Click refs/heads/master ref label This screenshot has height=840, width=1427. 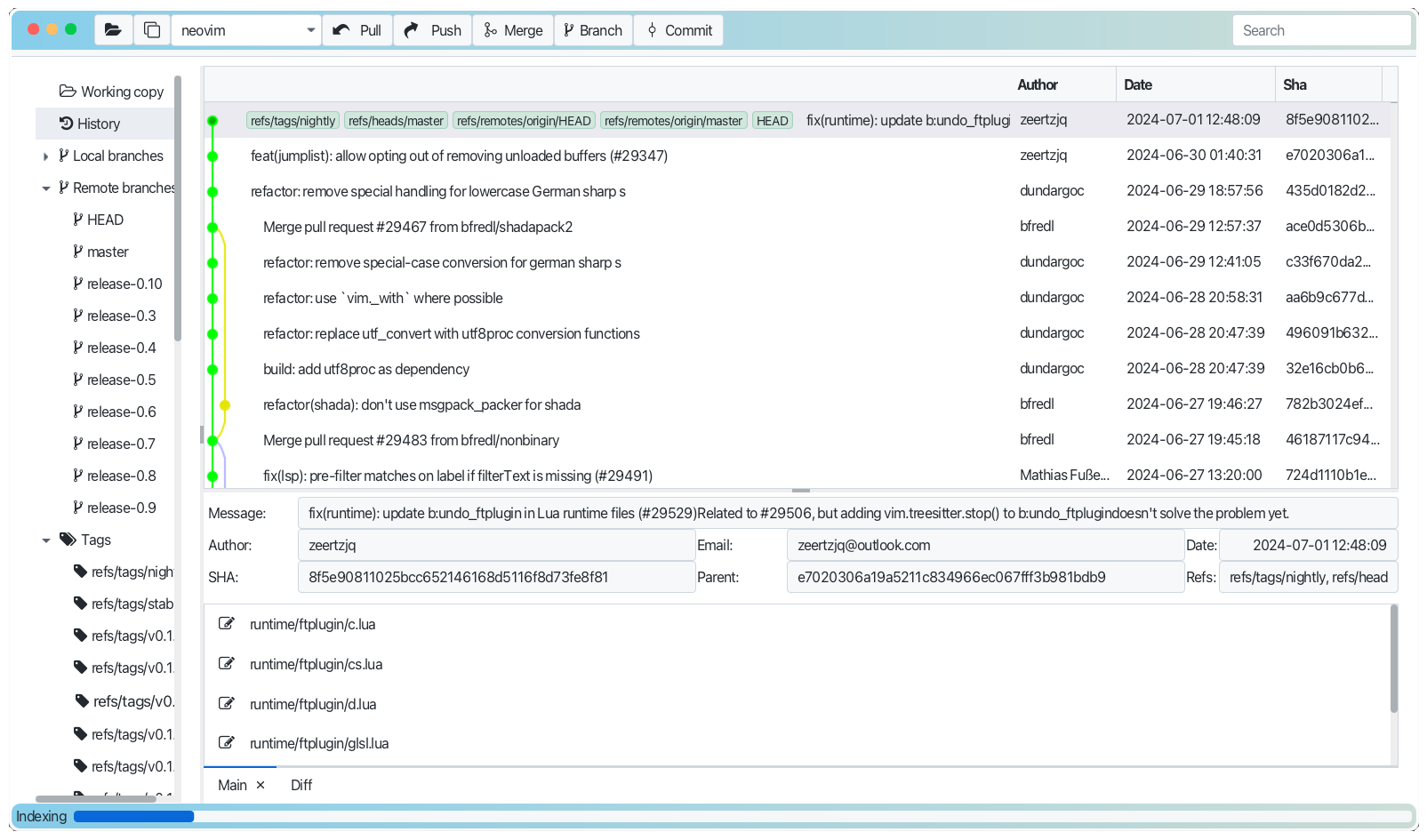tap(396, 121)
